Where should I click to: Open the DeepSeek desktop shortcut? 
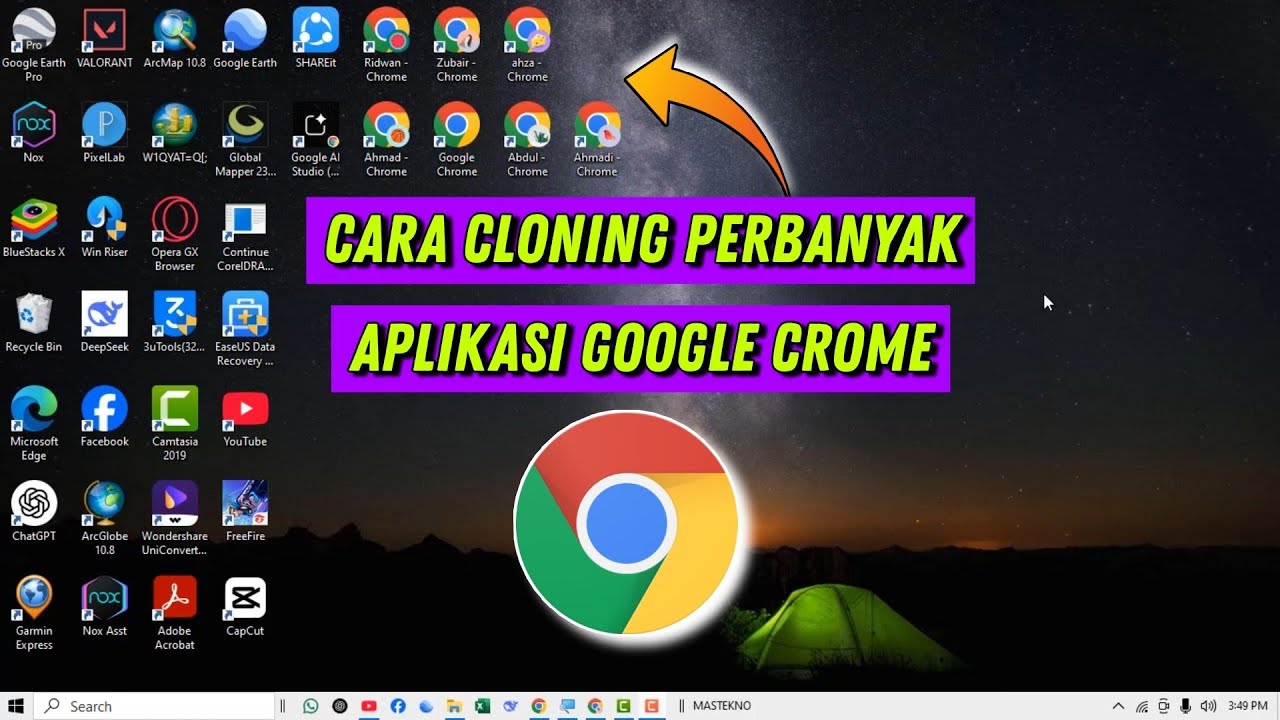click(104, 322)
